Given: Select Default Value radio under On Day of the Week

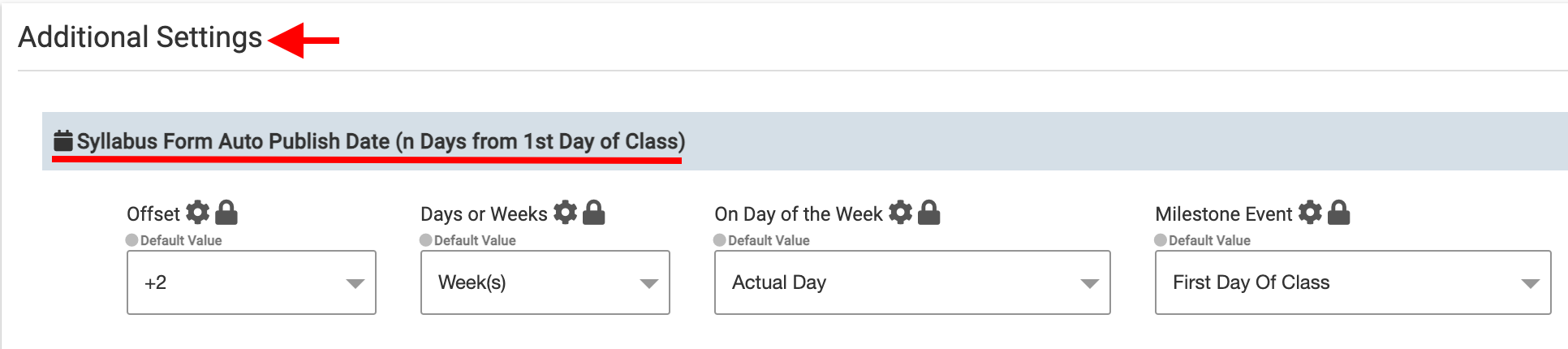Looking at the screenshot, I should pyautogui.click(x=719, y=240).
